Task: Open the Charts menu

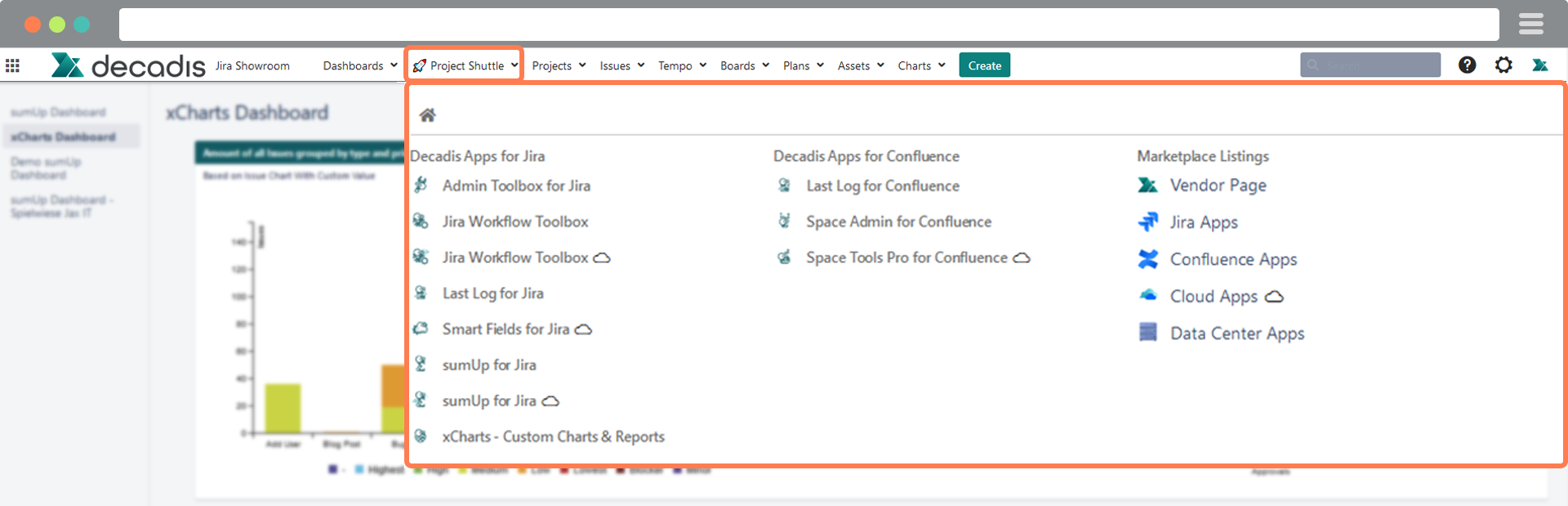Action: coord(921,65)
